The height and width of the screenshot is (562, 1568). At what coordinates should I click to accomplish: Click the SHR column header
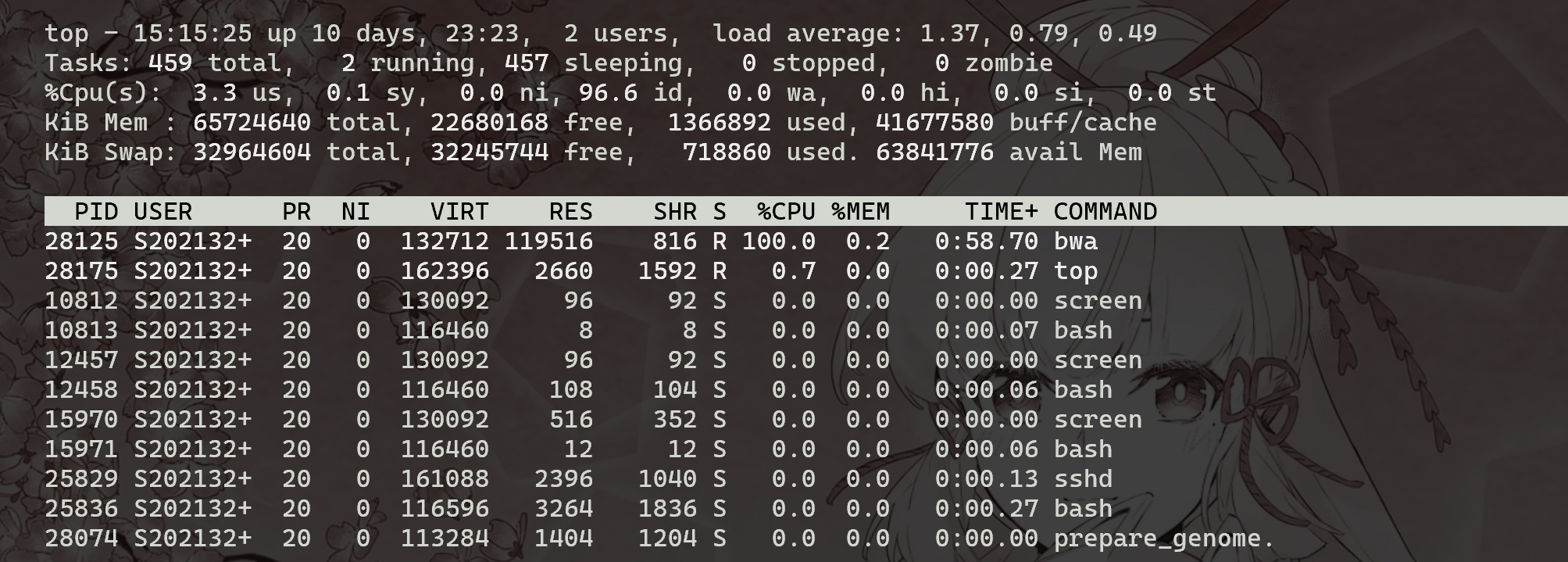point(674,212)
